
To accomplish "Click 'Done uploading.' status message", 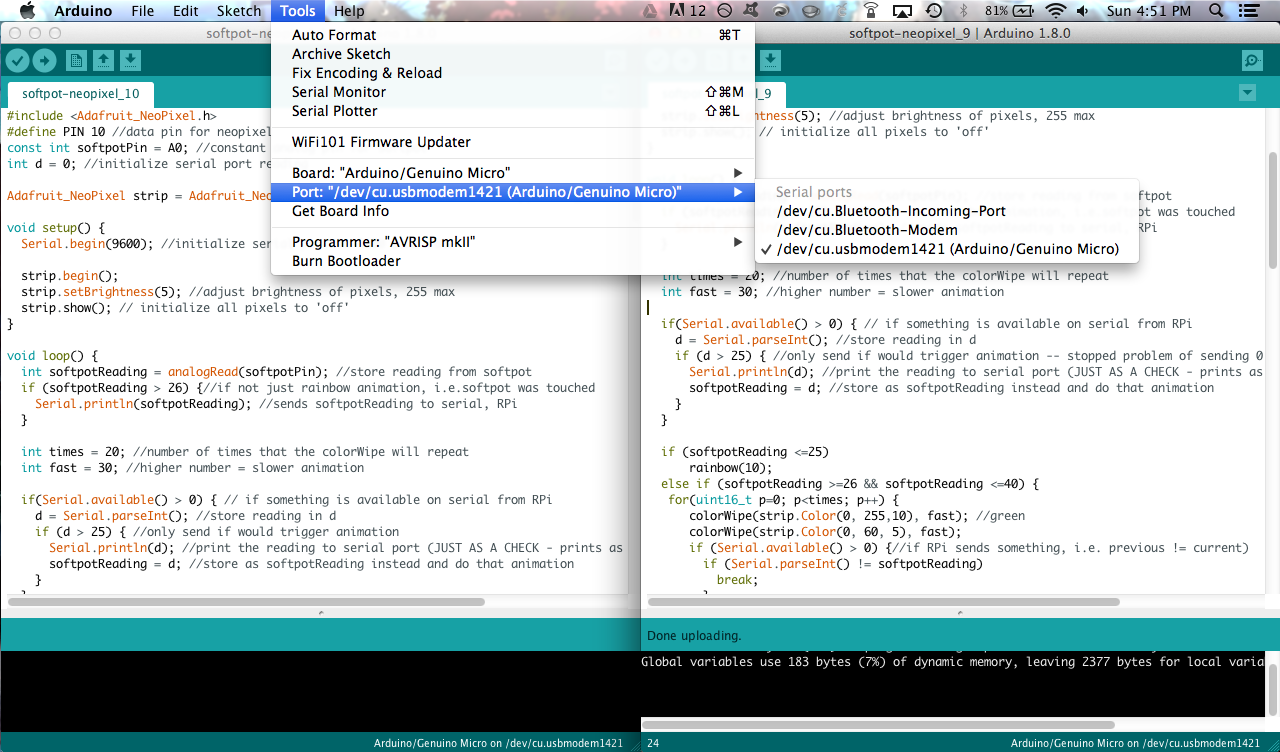I will coord(694,635).
